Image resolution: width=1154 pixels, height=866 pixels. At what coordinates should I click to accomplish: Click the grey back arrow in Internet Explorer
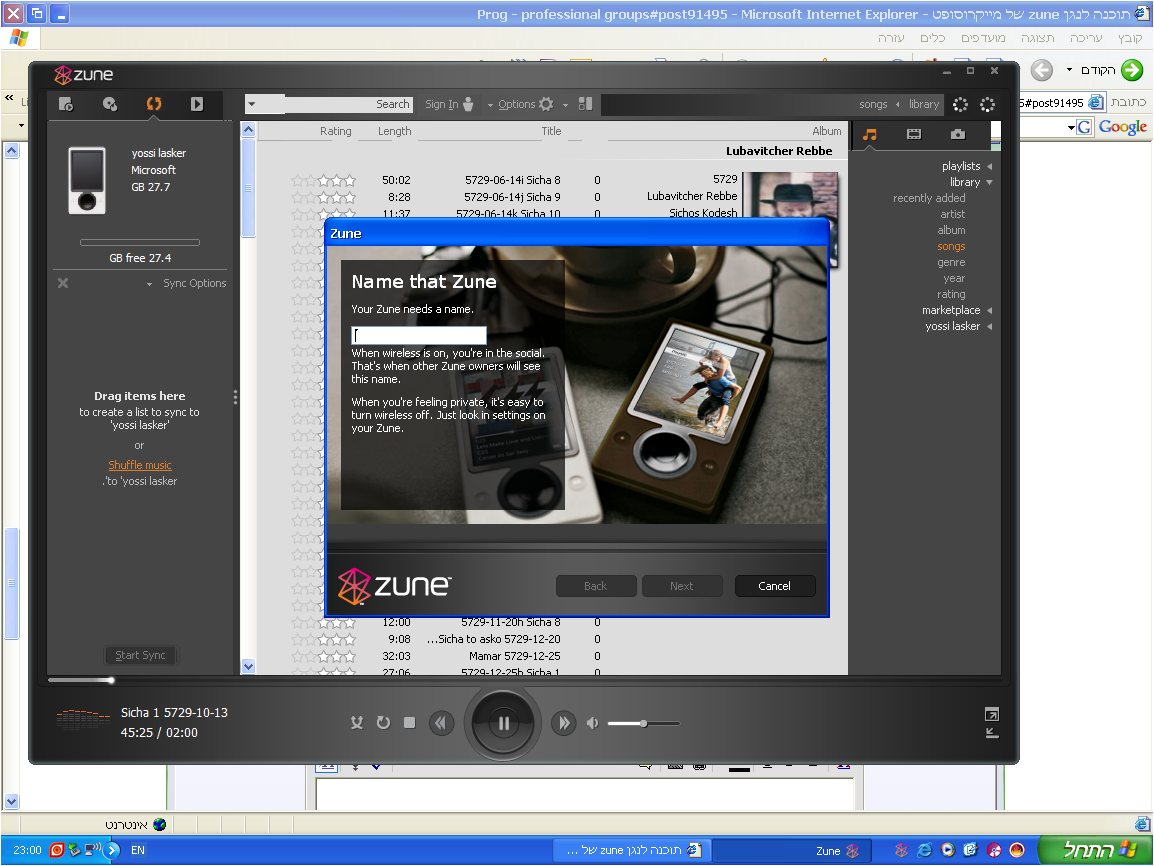click(x=1041, y=70)
